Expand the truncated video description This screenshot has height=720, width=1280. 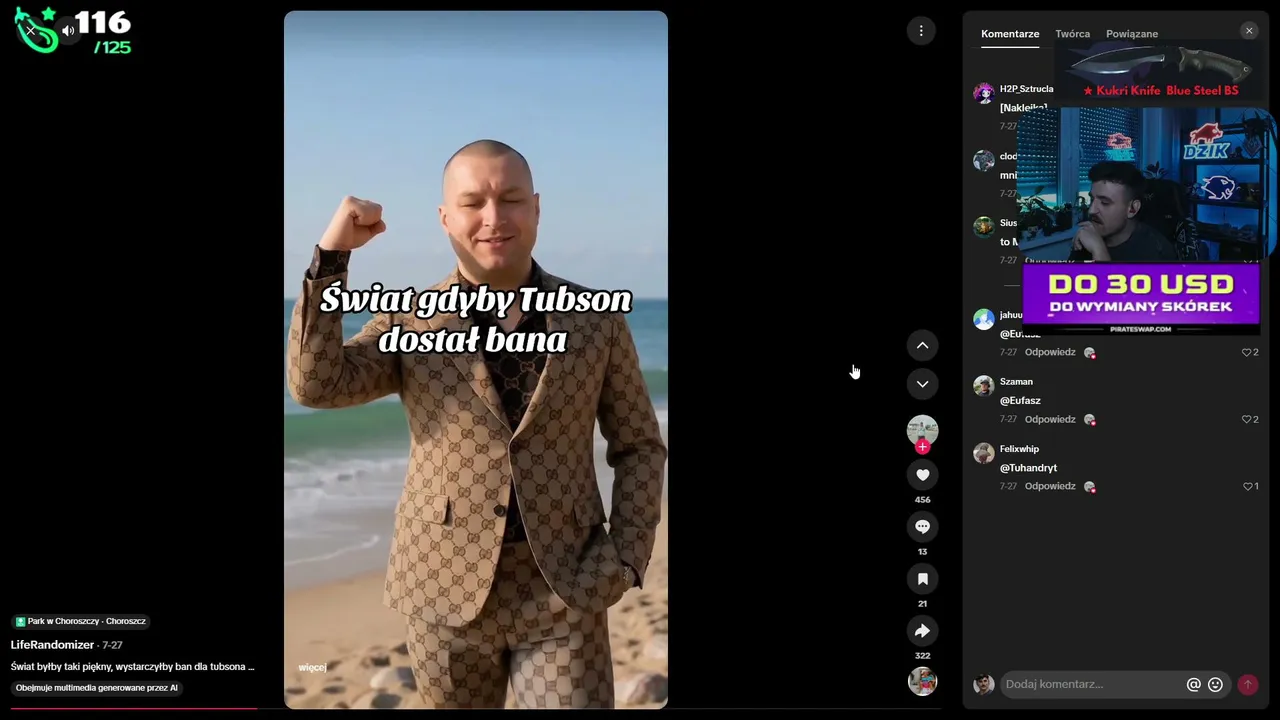133,666
